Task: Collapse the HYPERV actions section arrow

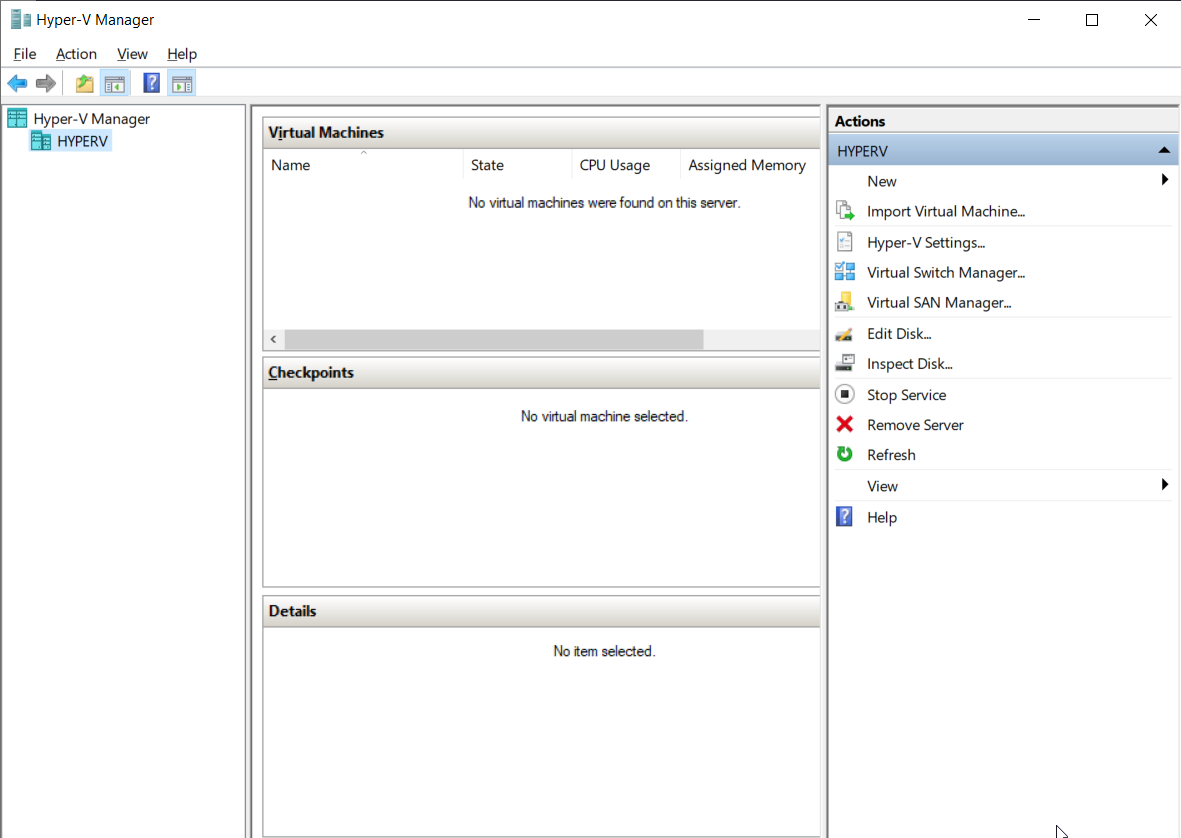Action: [x=1163, y=151]
